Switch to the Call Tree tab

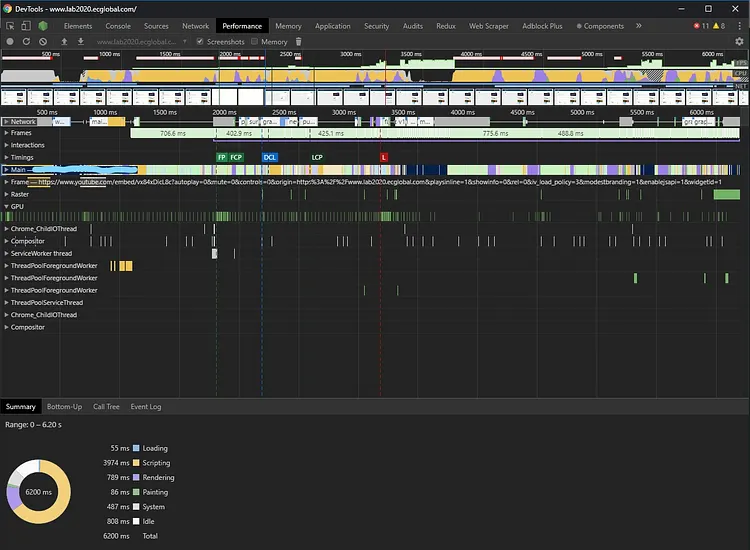(x=106, y=407)
